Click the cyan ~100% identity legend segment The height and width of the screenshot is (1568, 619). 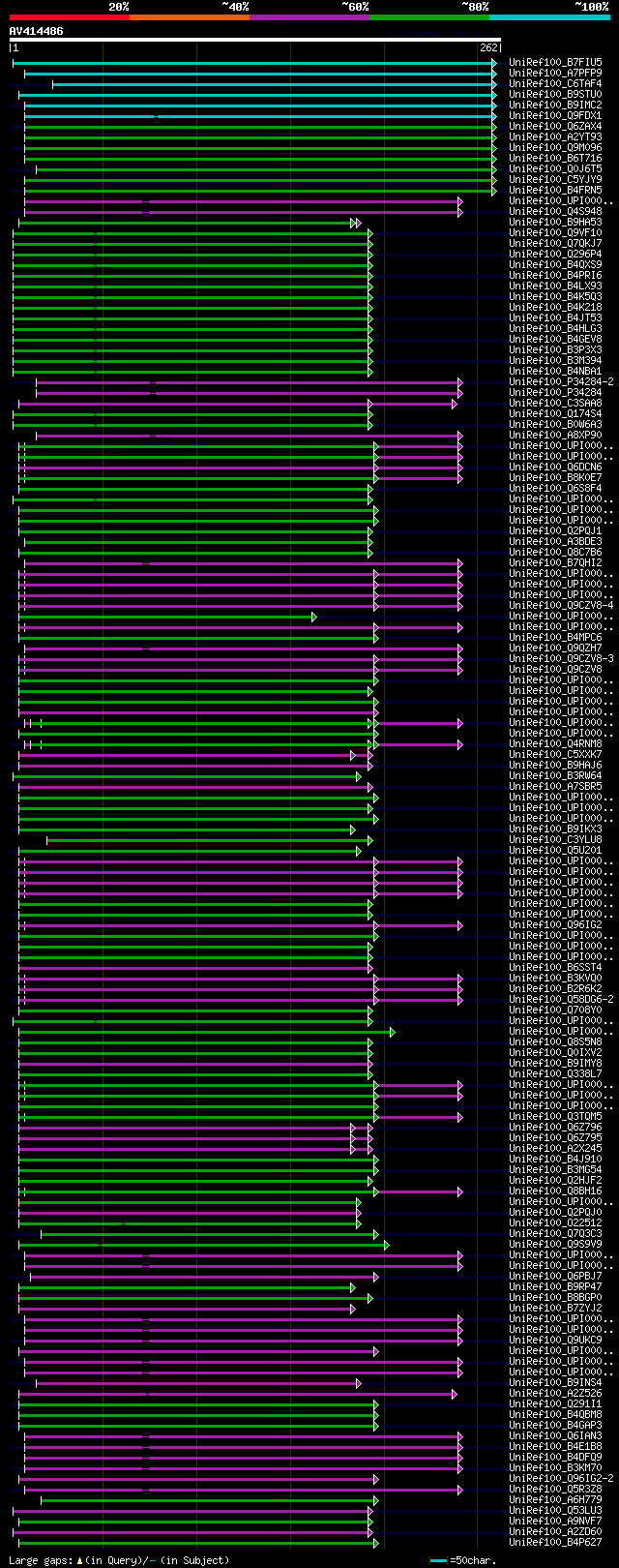(x=549, y=17)
